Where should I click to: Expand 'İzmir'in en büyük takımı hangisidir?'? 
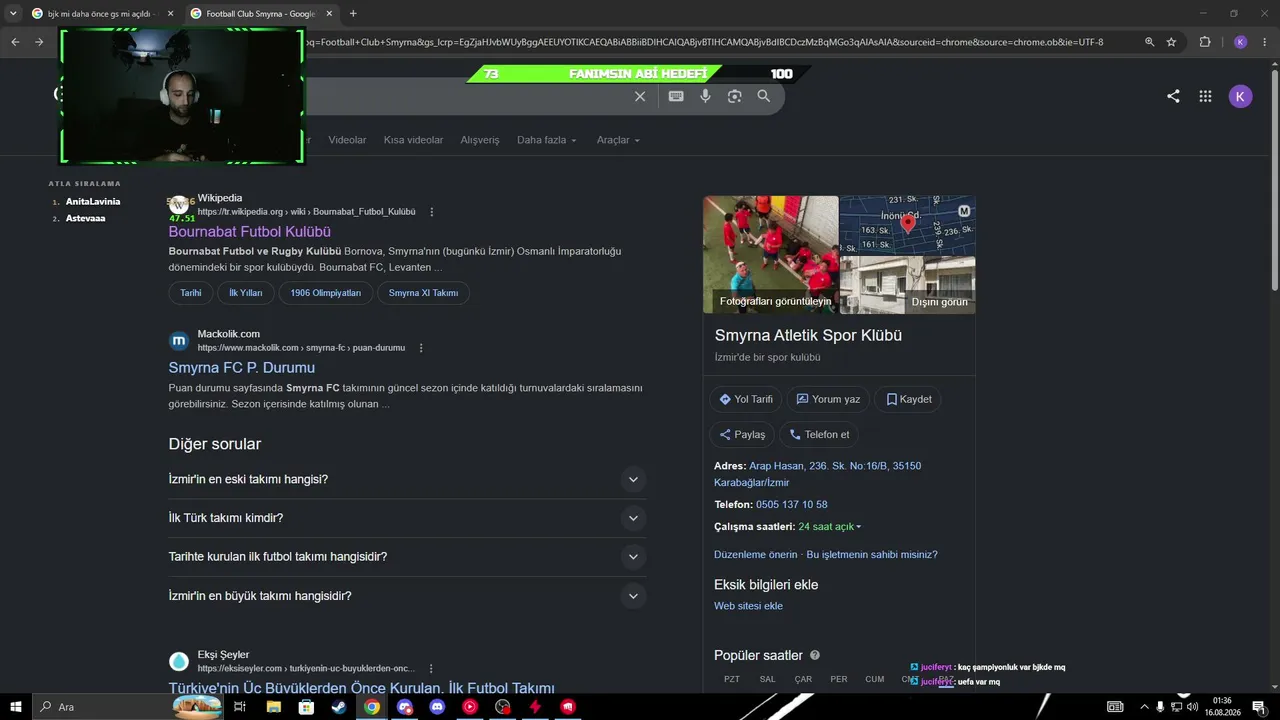tap(407, 596)
